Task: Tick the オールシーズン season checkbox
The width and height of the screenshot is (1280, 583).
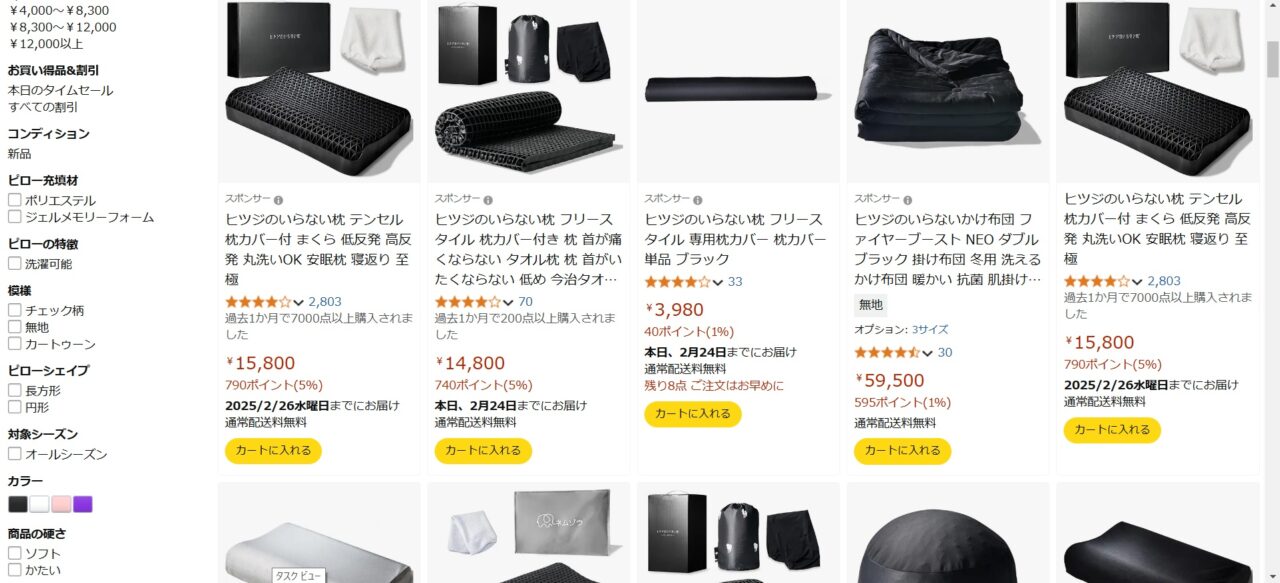Action: (15, 454)
